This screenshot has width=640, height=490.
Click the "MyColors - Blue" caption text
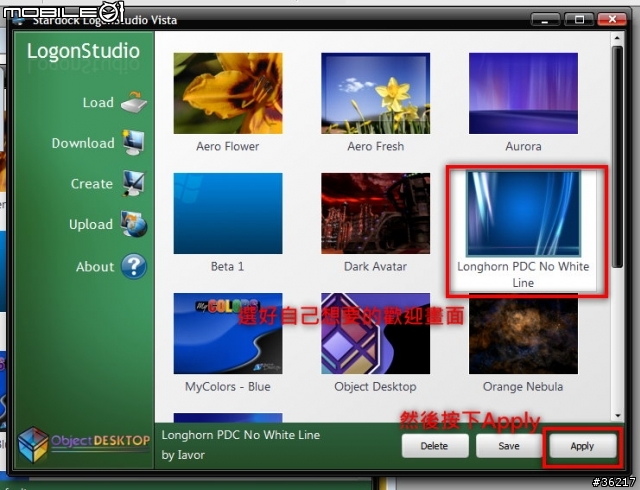pyautogui.click(x=228, y=387)
